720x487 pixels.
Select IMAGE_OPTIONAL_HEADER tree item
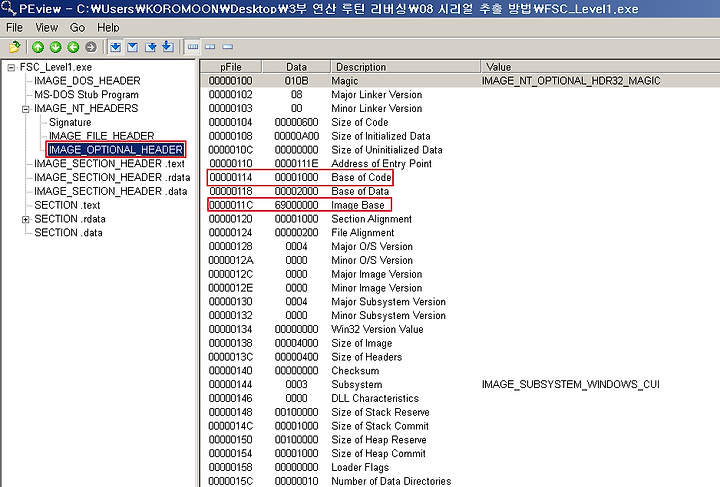pyautogui.click(x=115, y=150)
